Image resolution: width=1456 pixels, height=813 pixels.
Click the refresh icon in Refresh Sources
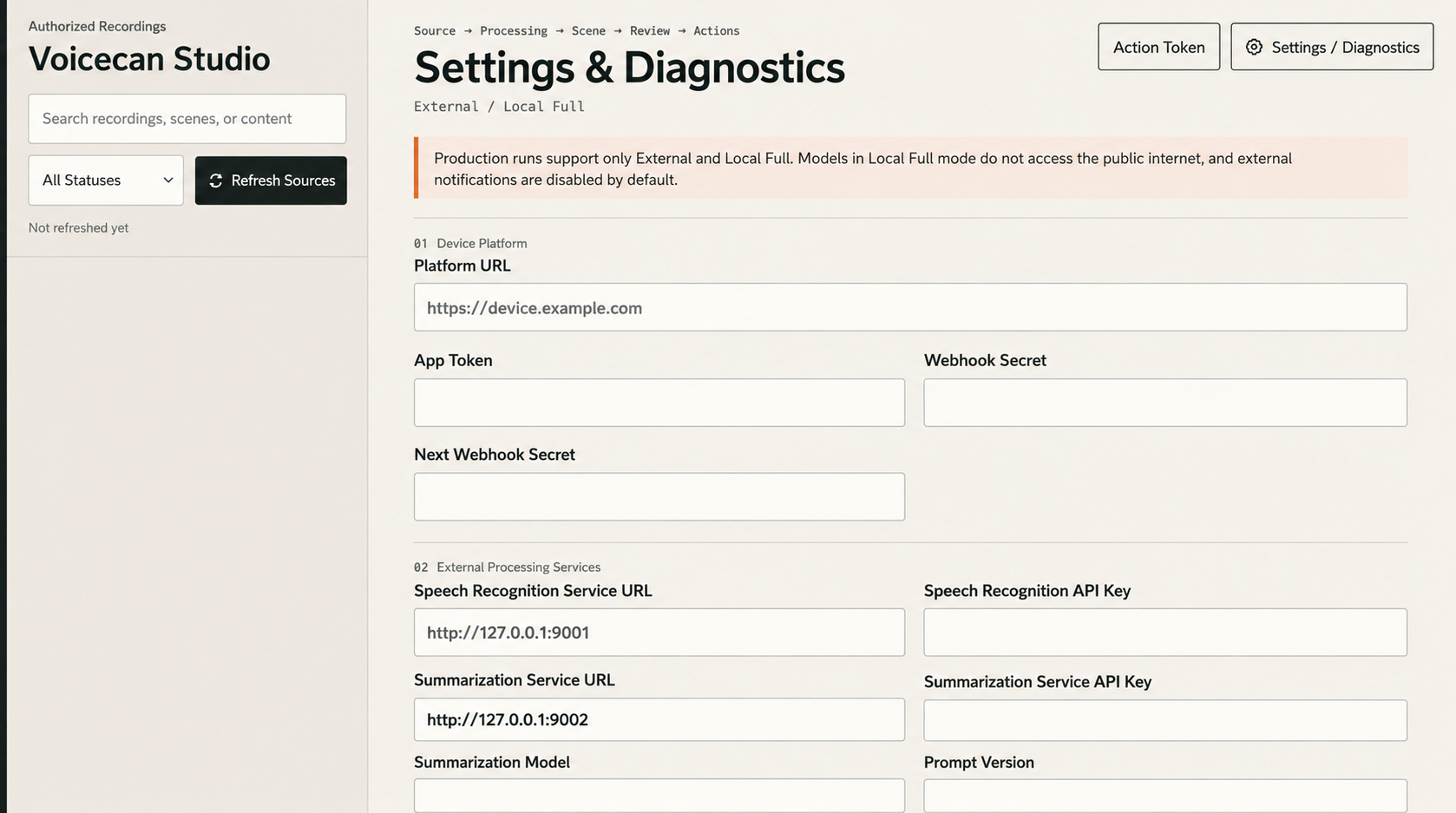[215, 180]
